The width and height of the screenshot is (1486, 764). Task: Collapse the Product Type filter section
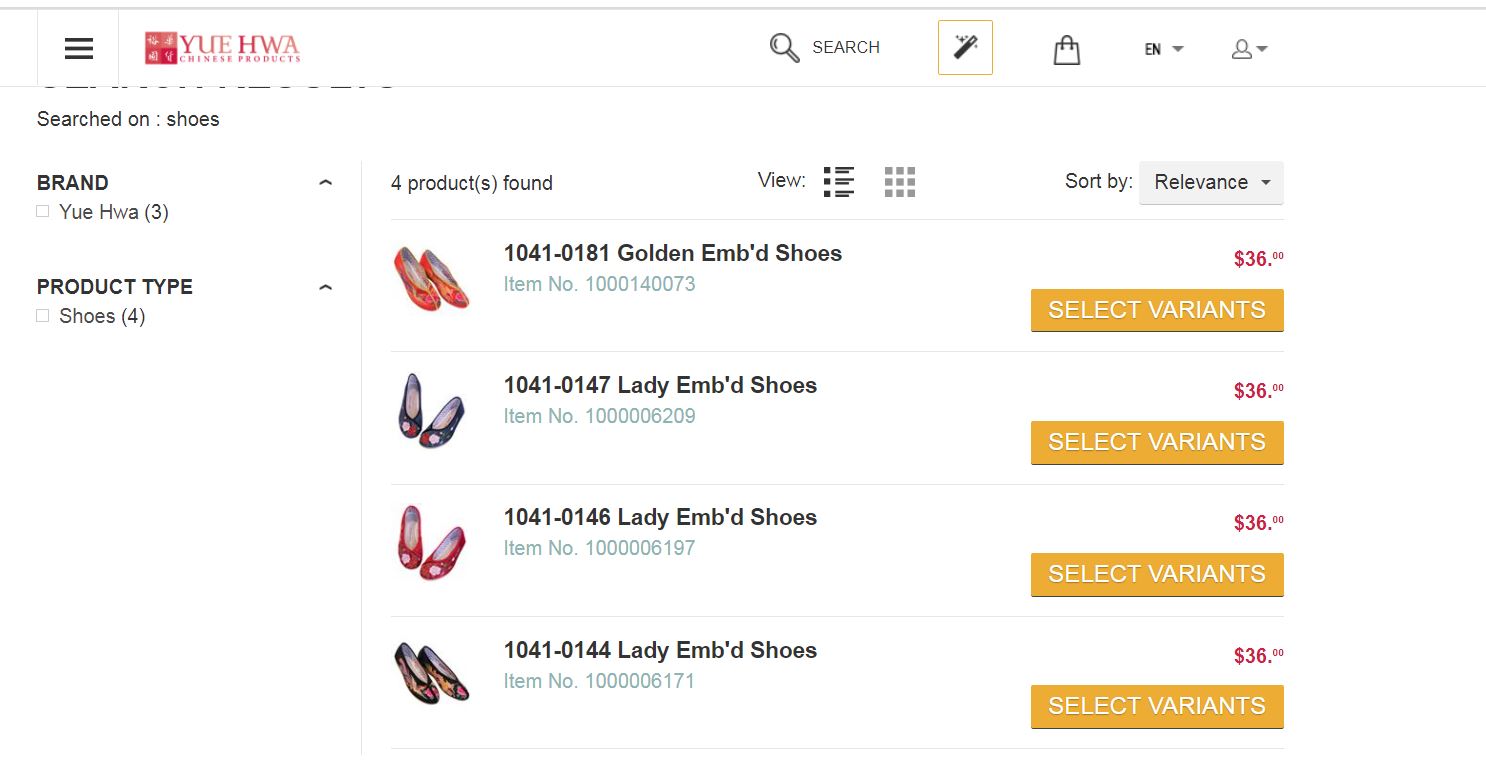(325, 287)
